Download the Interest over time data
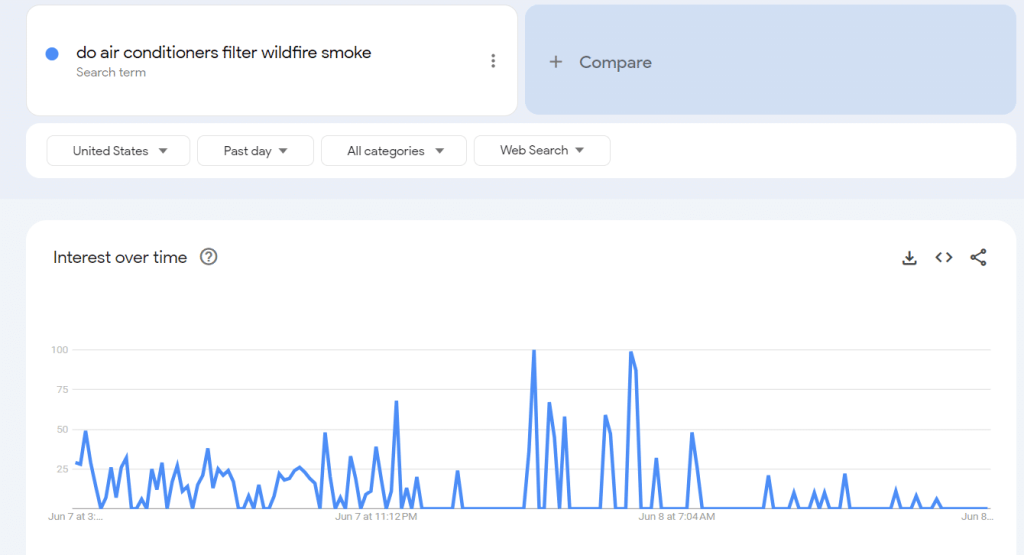The image size is (1024, 555). click(x=909, y=258)
